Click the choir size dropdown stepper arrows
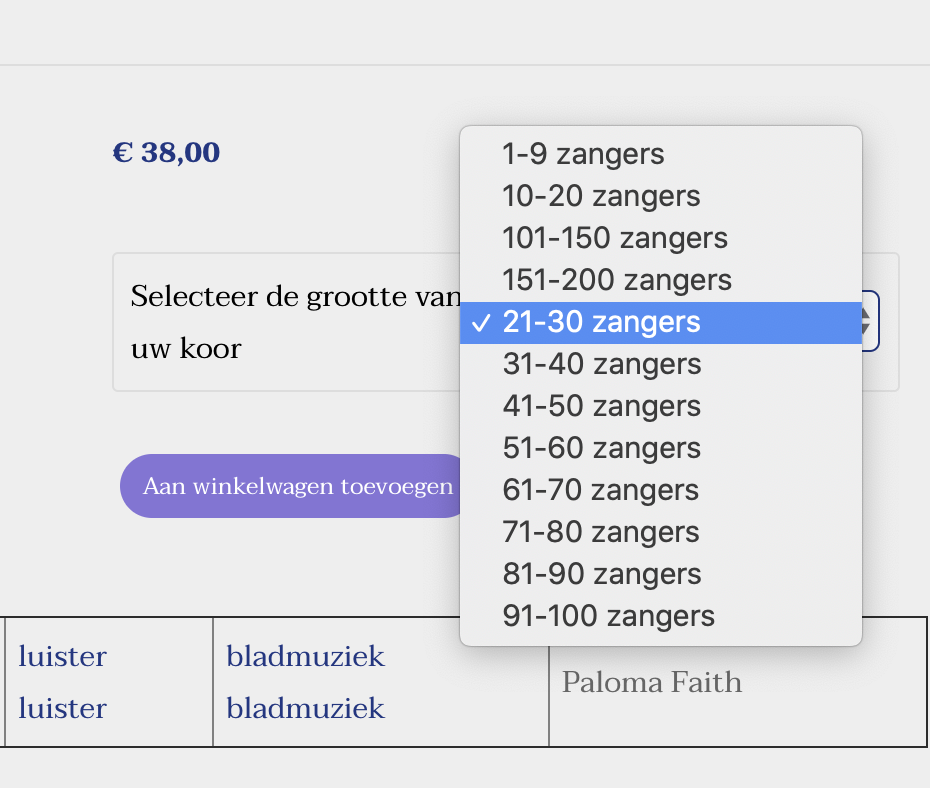Screen dimensions: 930x788 point(869,321)
